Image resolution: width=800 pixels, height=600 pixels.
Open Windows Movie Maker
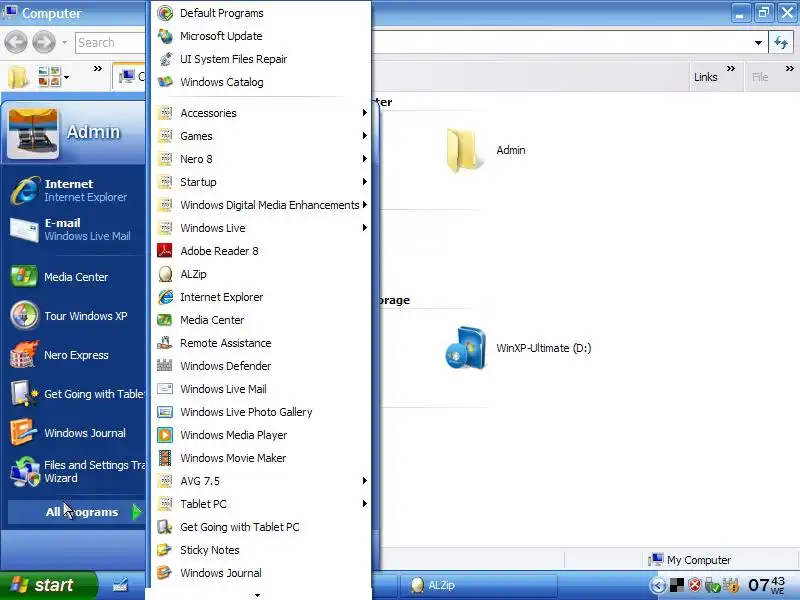(261, 458)
